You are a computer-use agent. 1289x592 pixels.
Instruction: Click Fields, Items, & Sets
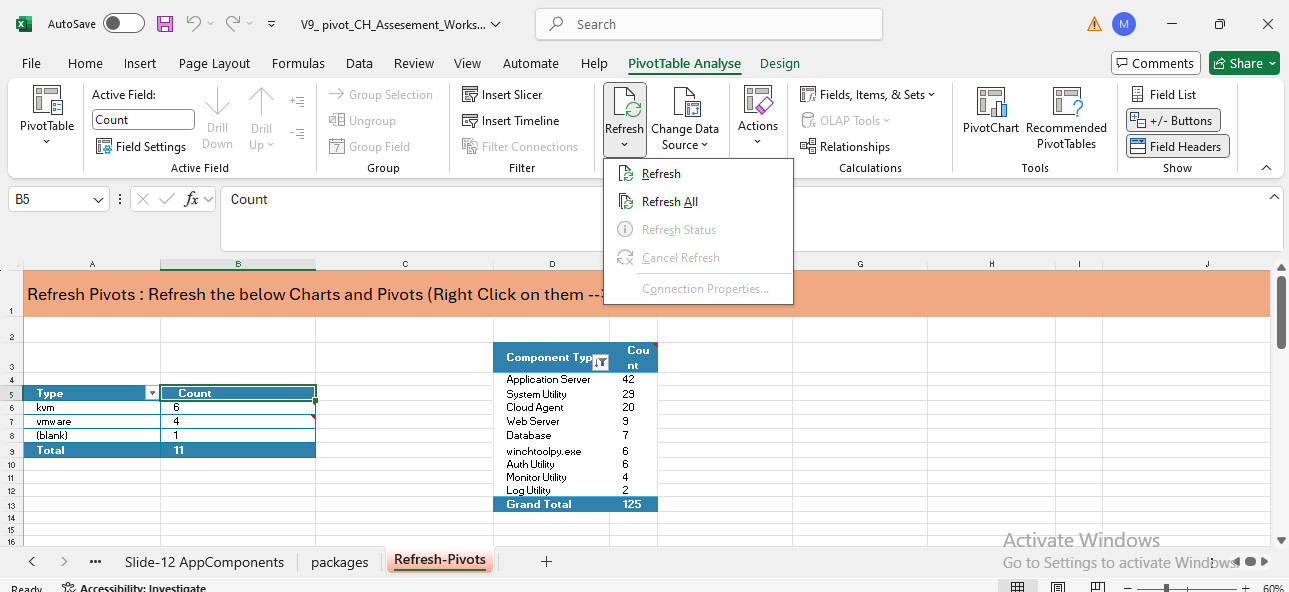click(x=866, y=94)
